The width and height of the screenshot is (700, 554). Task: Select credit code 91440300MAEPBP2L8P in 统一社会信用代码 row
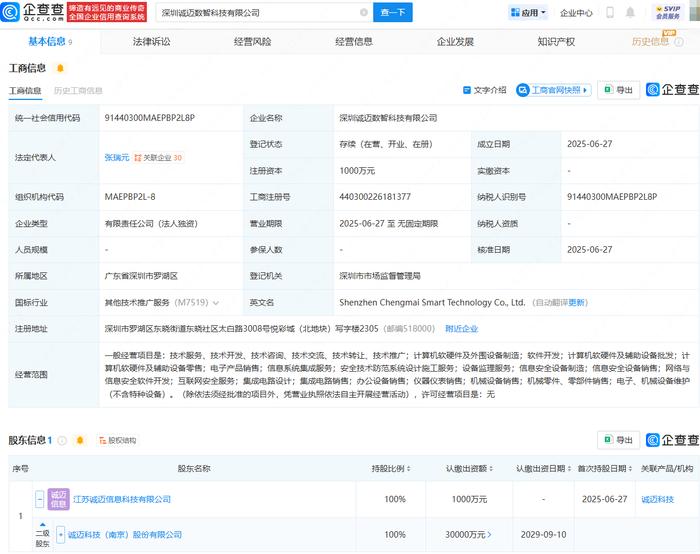pos(150,118)
